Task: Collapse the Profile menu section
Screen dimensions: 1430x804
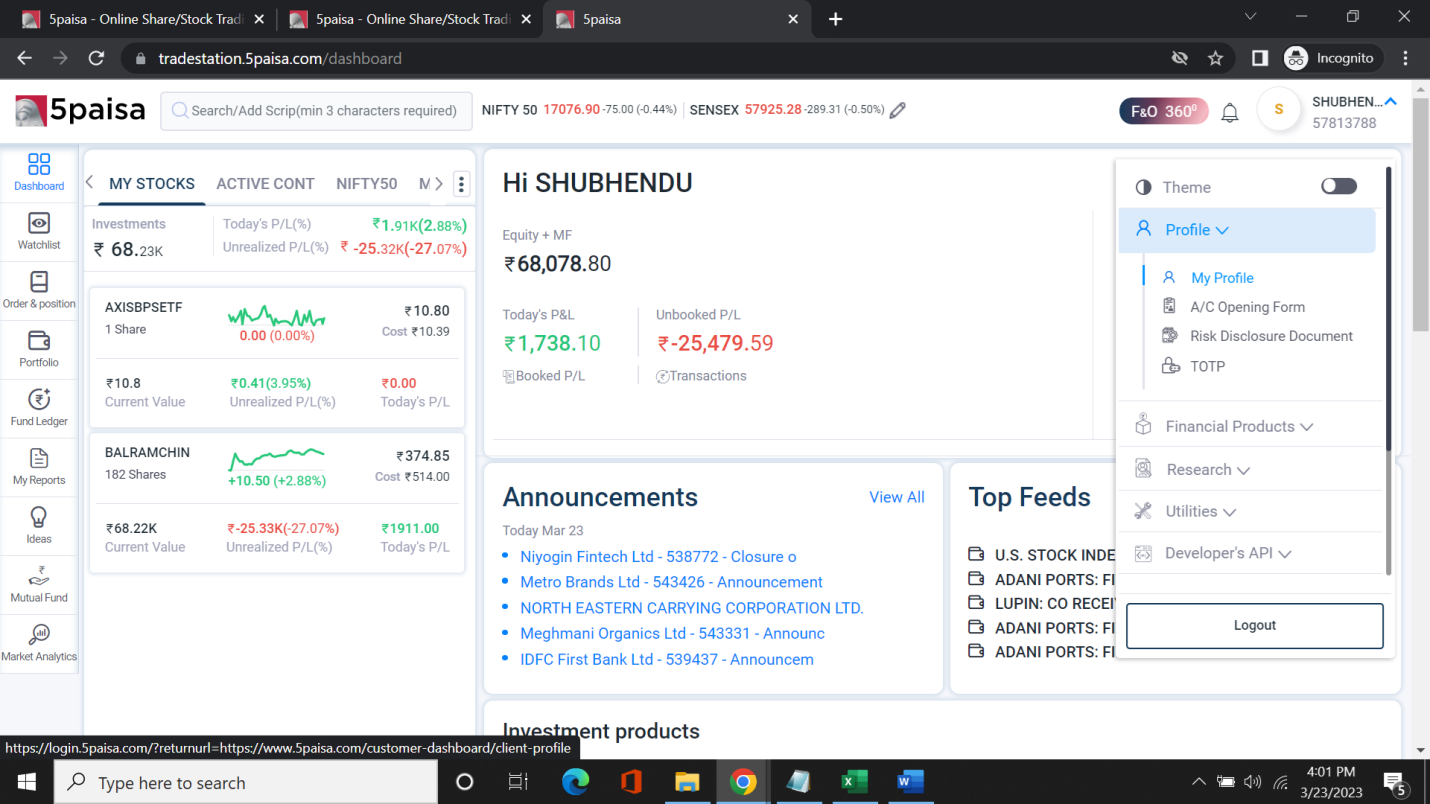Action: [1247, 230]
